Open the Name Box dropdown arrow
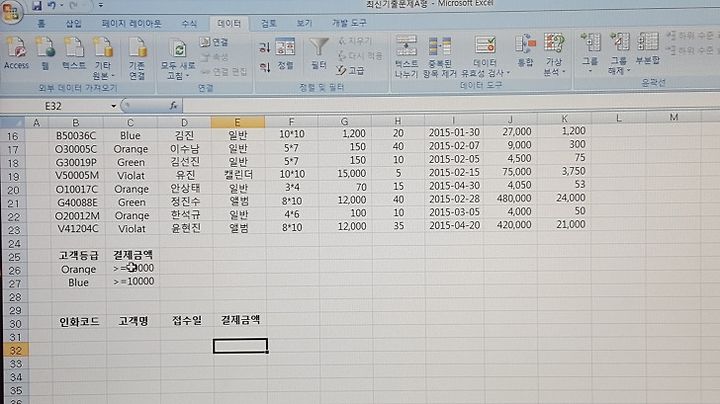Screen dimensions: 720x404 [113, 106]
